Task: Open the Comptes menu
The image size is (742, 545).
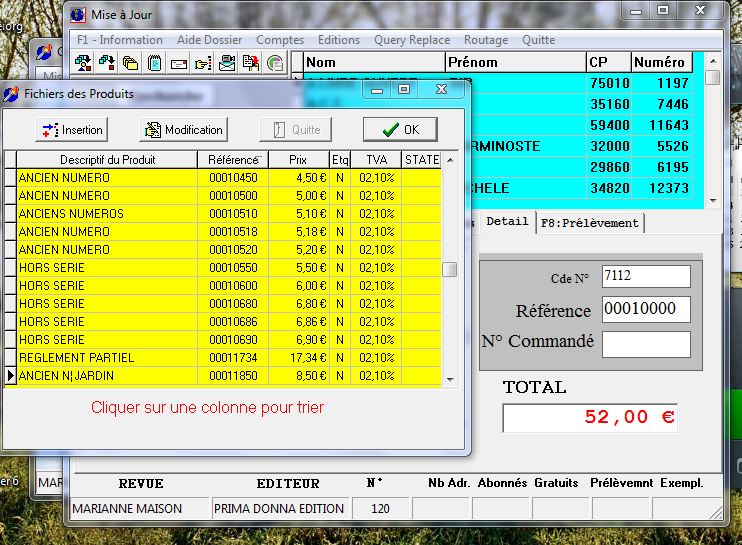Action: tap(280, 40)
